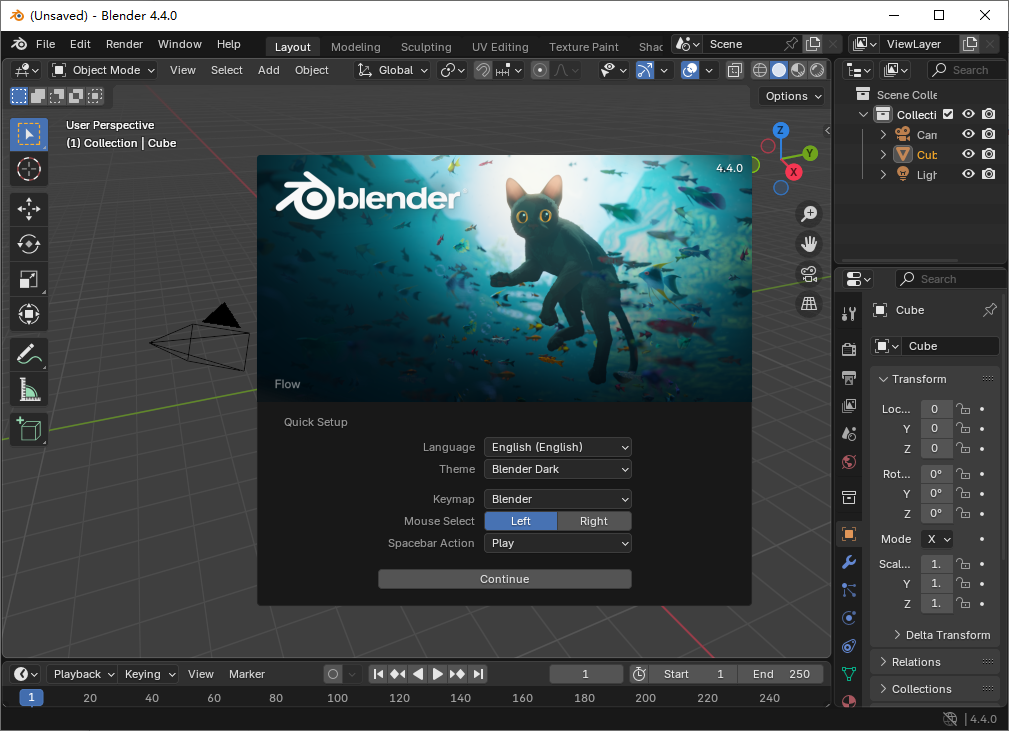Click the Continue button
Screen dimensions: 1009x731
[x=504, y=579]
